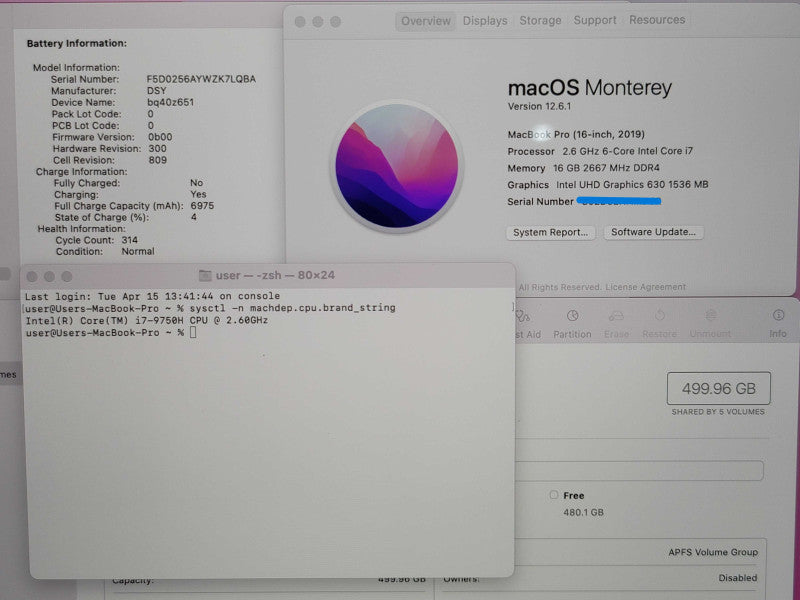Viewport: 800px width, 600px height.
Task: Click the 'Model Information:' heading
Action: coord(76,67)
